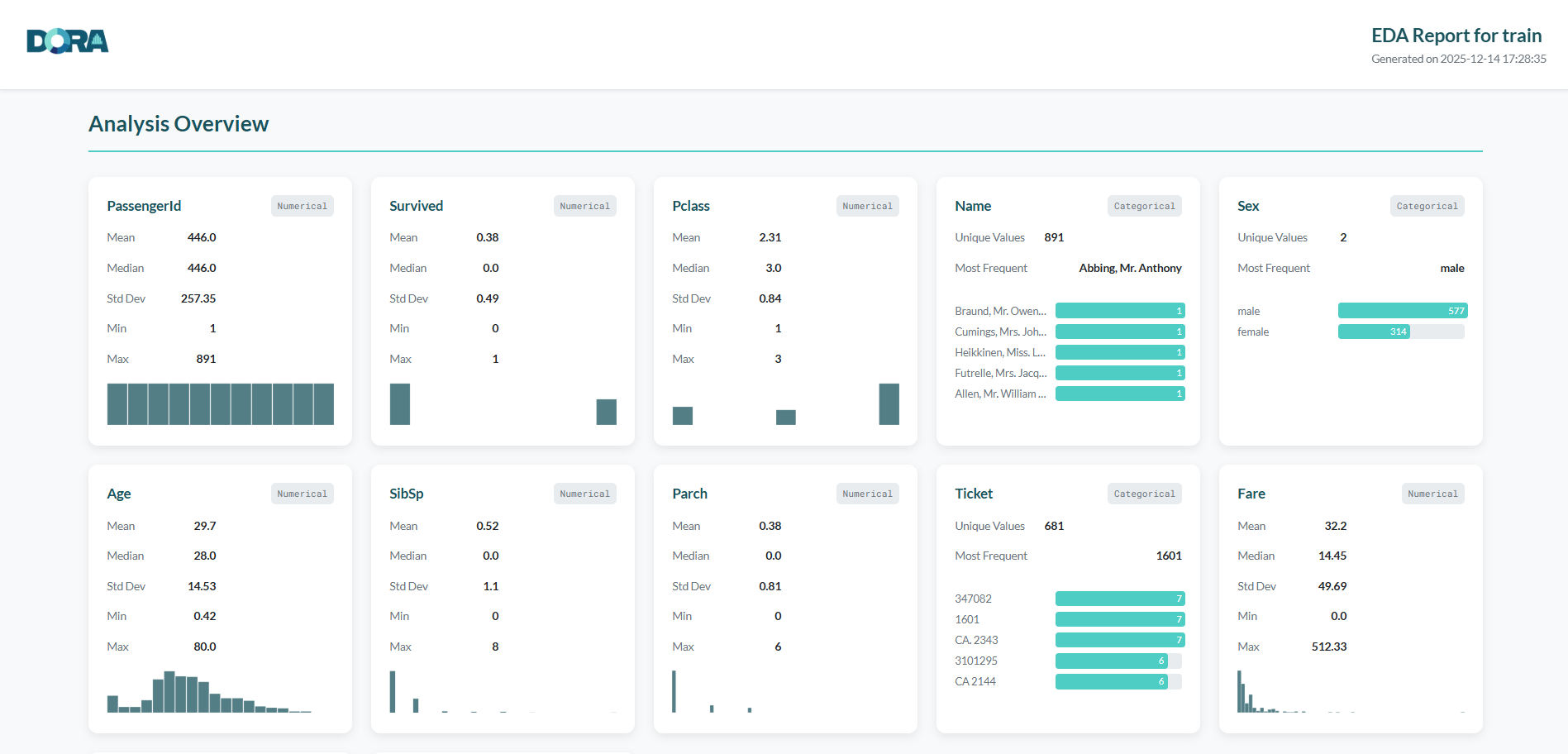
Task: Click the Numerical badge on Survived card
Action: (x=584, y=206)
